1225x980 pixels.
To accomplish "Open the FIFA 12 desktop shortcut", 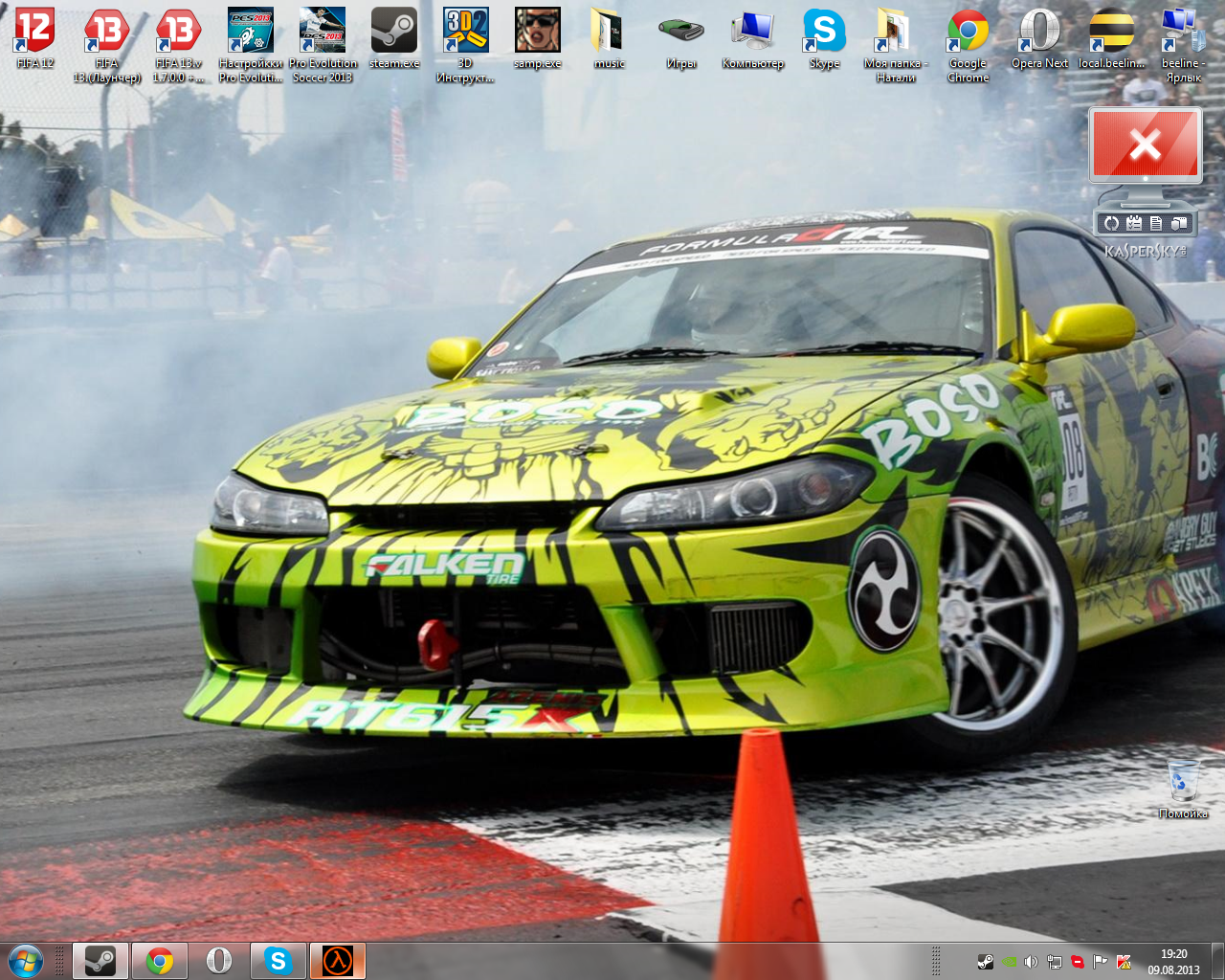I will [x=34, y=33].
